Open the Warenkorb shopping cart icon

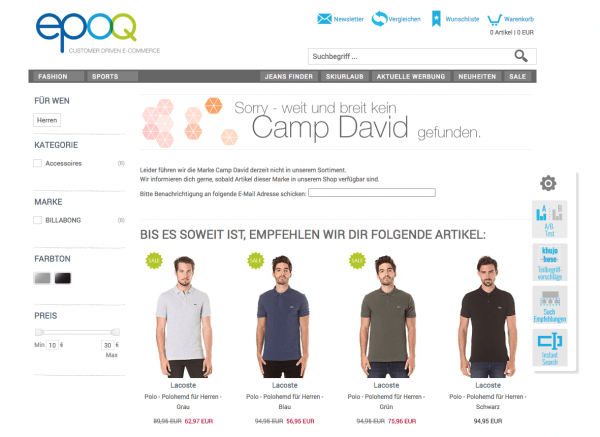click(x=494, y=20)
